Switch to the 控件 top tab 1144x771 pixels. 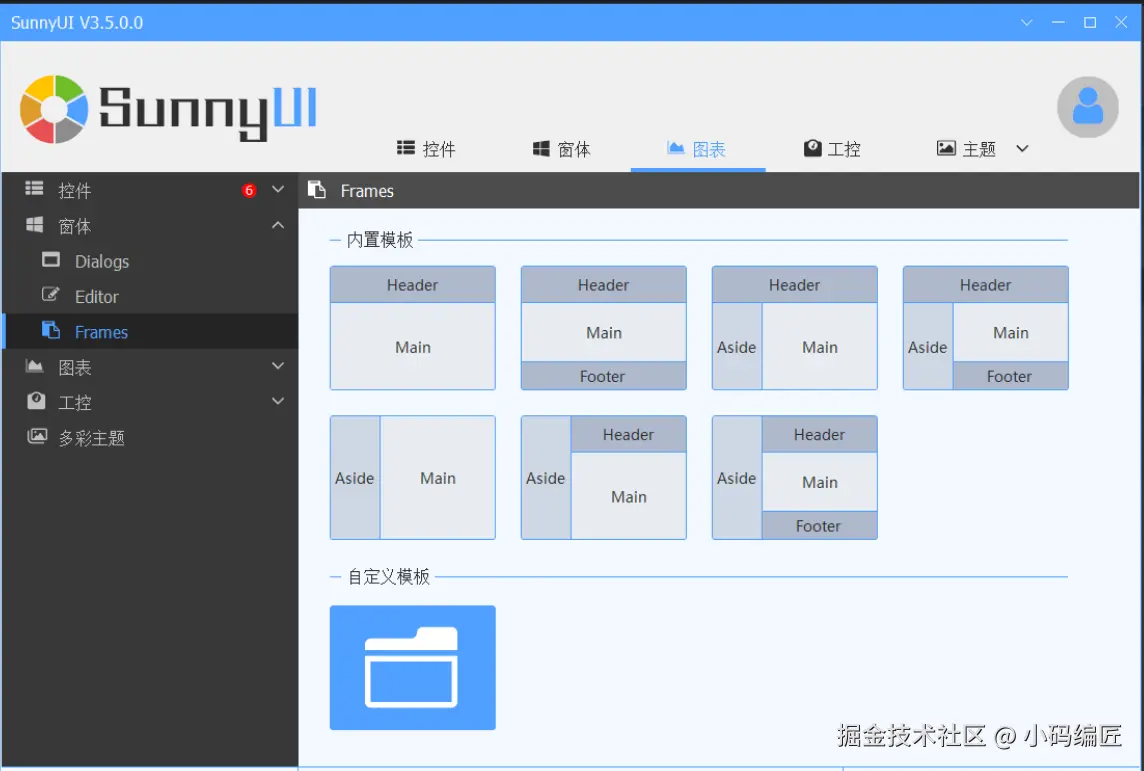point(428,150)
